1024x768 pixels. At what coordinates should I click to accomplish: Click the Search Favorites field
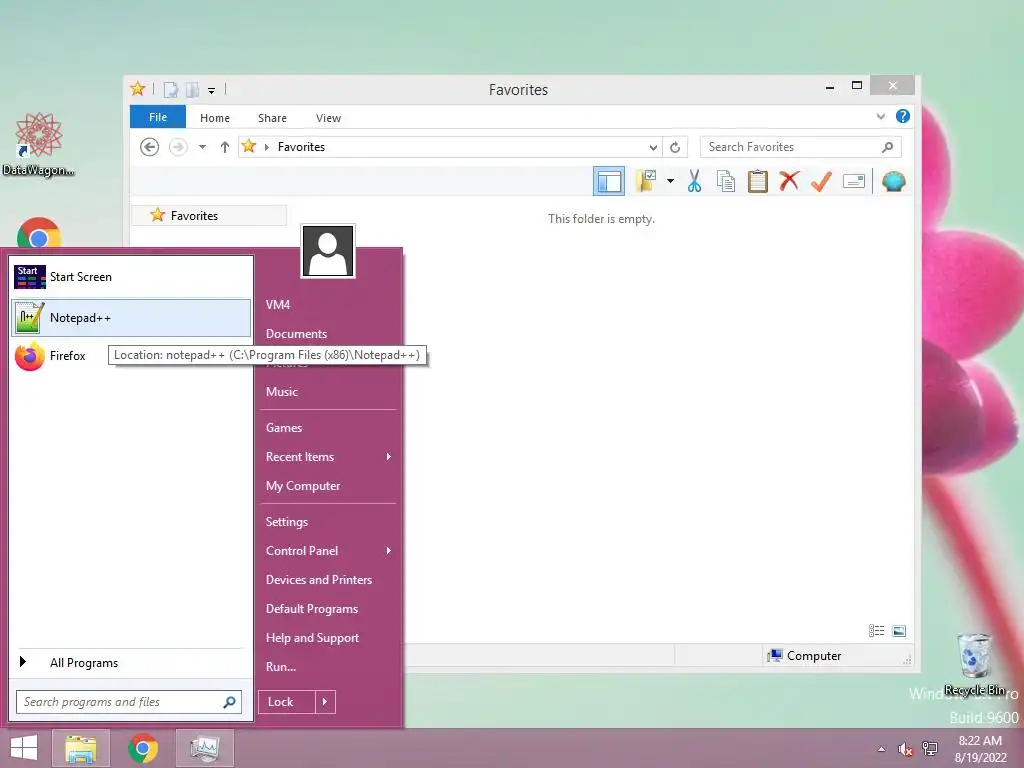tap(801, 147)
